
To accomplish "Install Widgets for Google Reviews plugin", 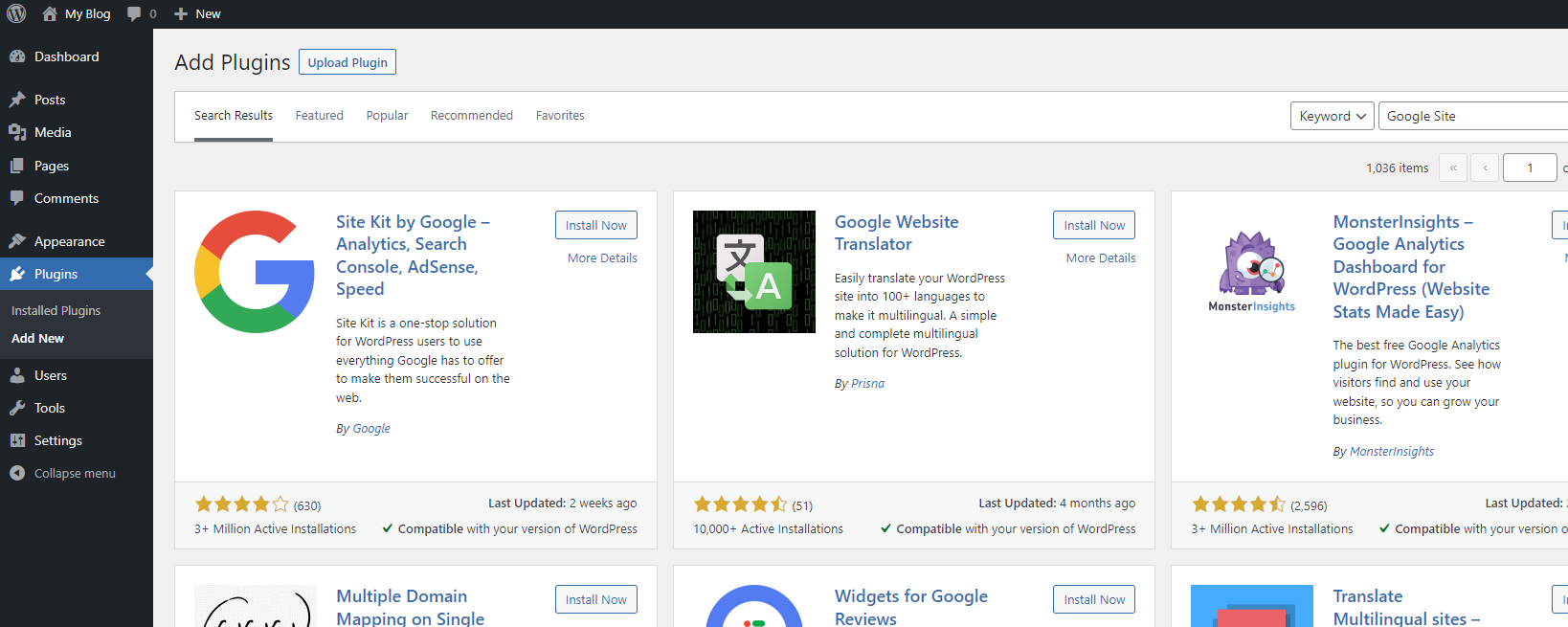I will (x=1094, y=599).
